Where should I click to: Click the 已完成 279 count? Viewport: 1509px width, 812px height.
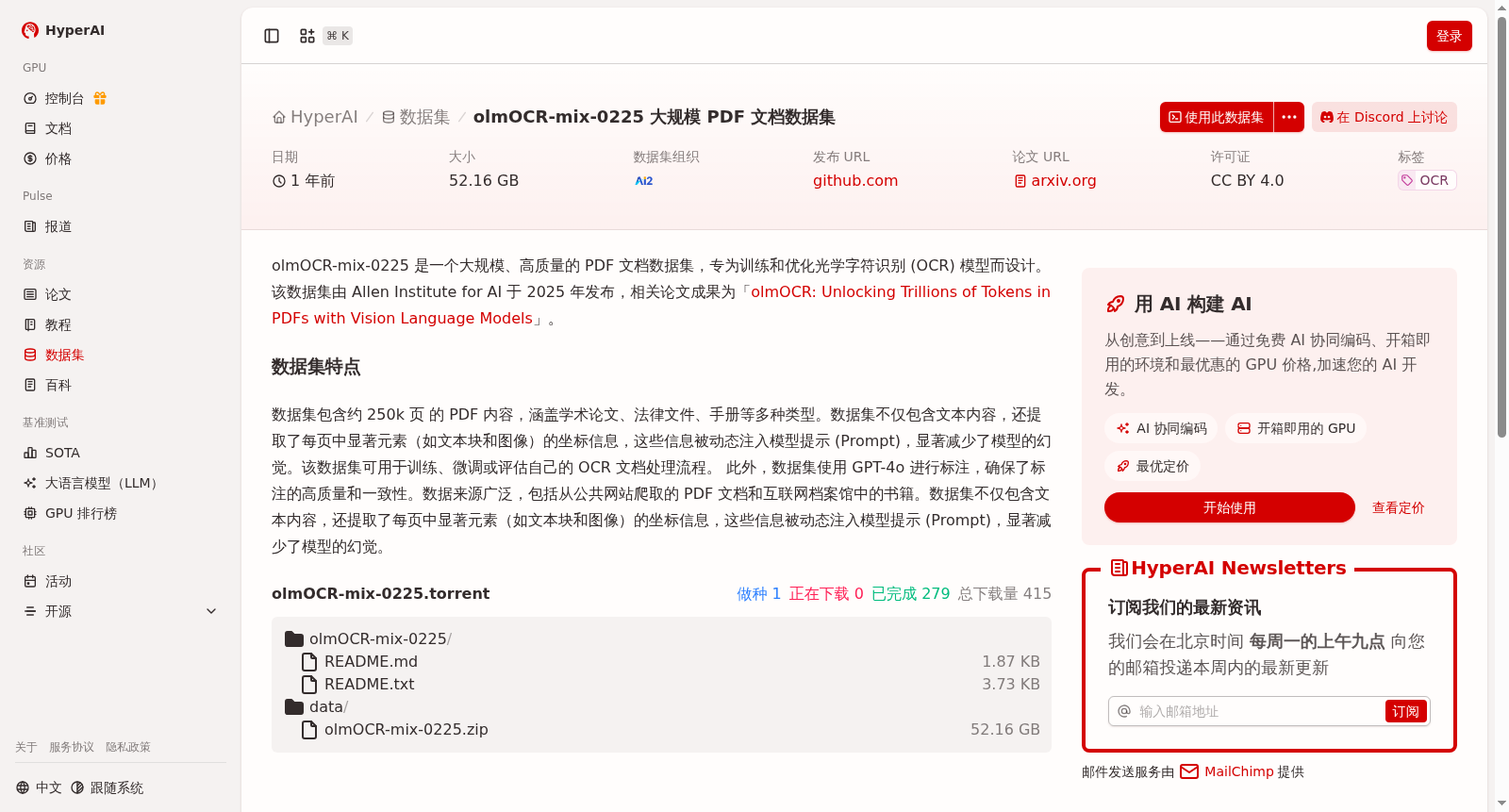pos(910,593)
